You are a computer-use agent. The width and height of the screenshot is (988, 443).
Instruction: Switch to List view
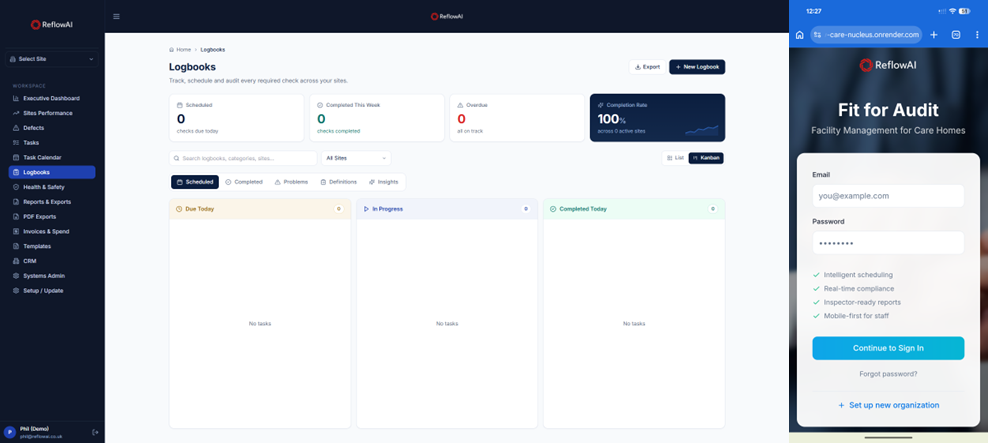pos(675,158)
